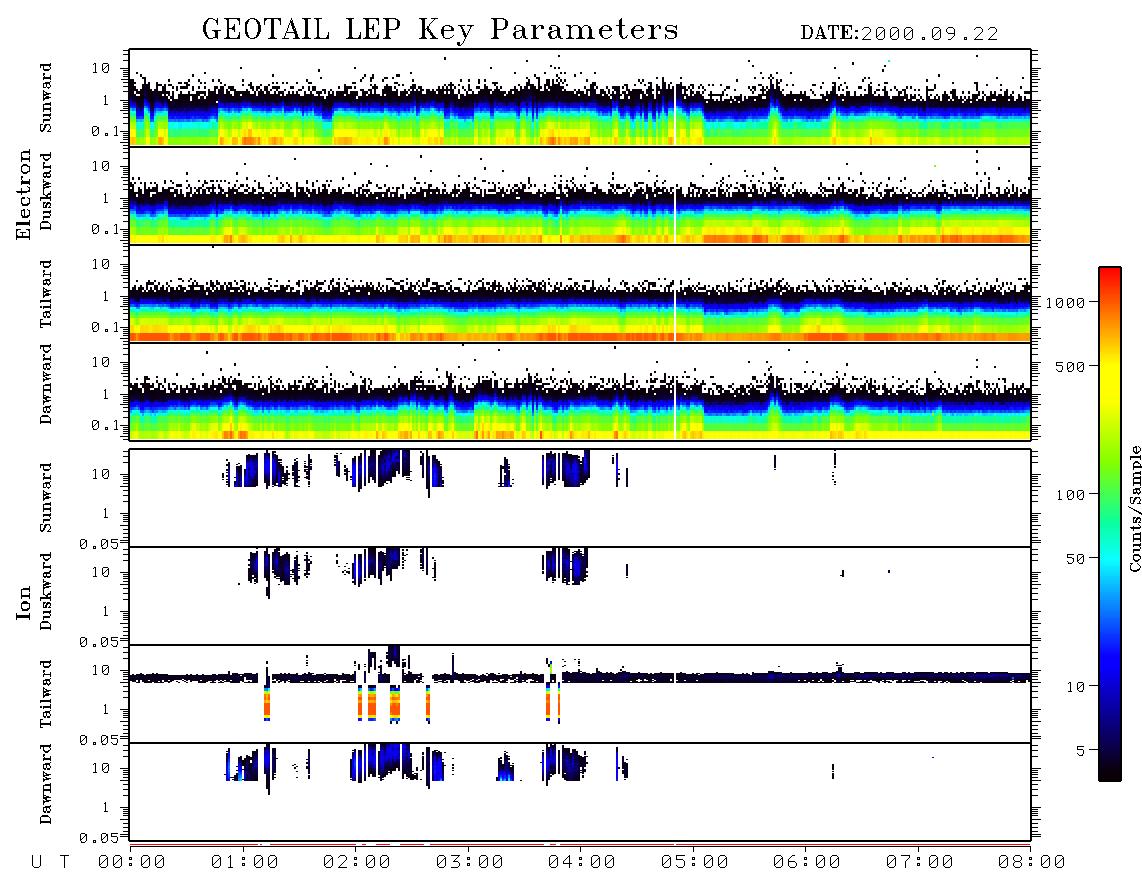Click the 0.05 tick of Ion Dawnward panel
The image size is (1142, 880).
99,838
